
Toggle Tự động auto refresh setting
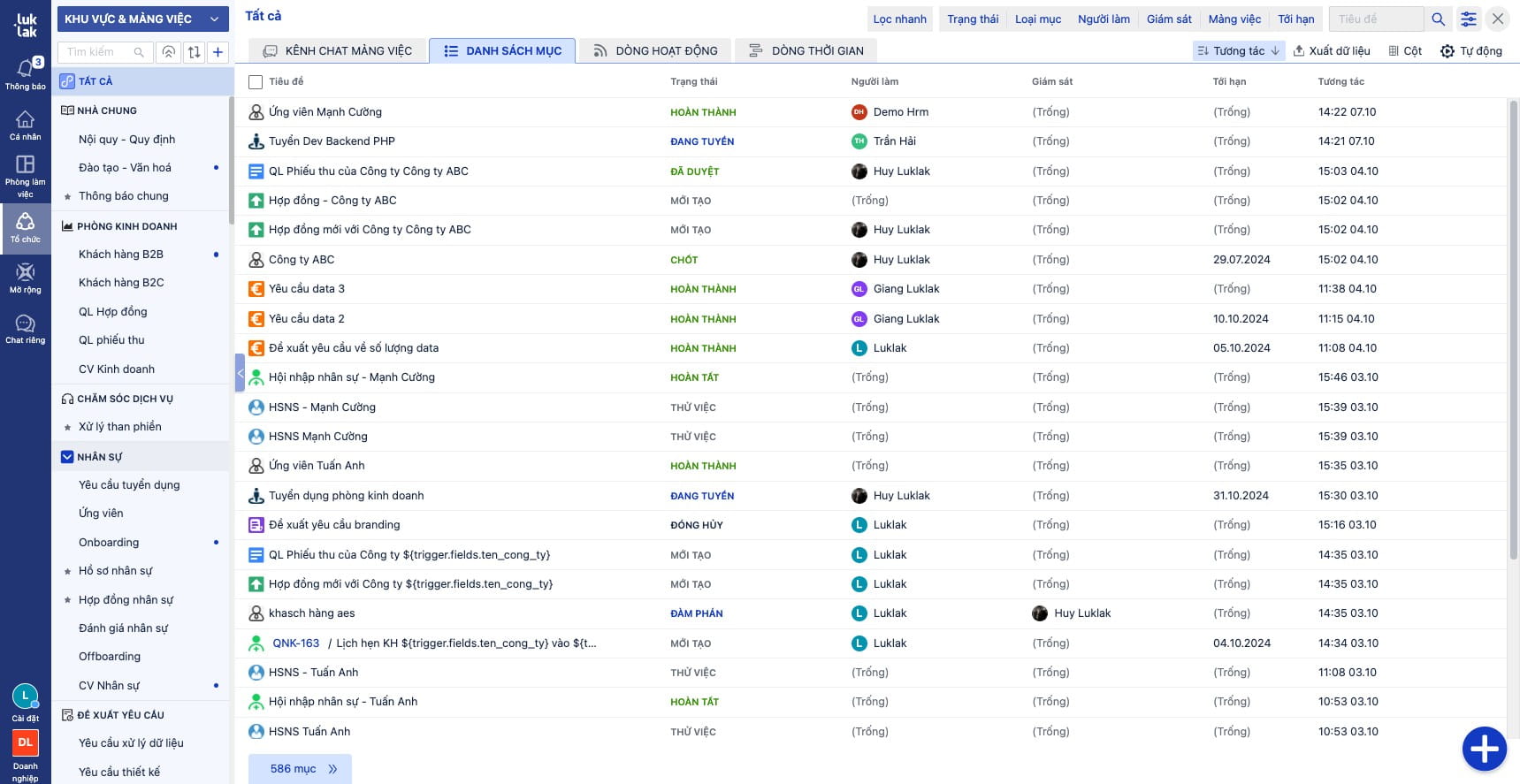pos(1471,51)
